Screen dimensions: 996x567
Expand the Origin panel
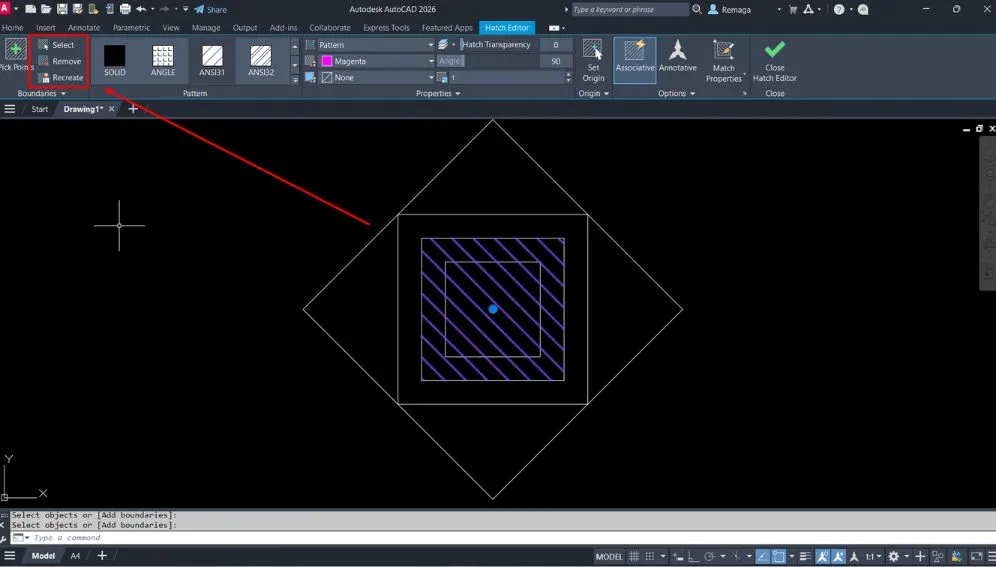tap(593, 93)
